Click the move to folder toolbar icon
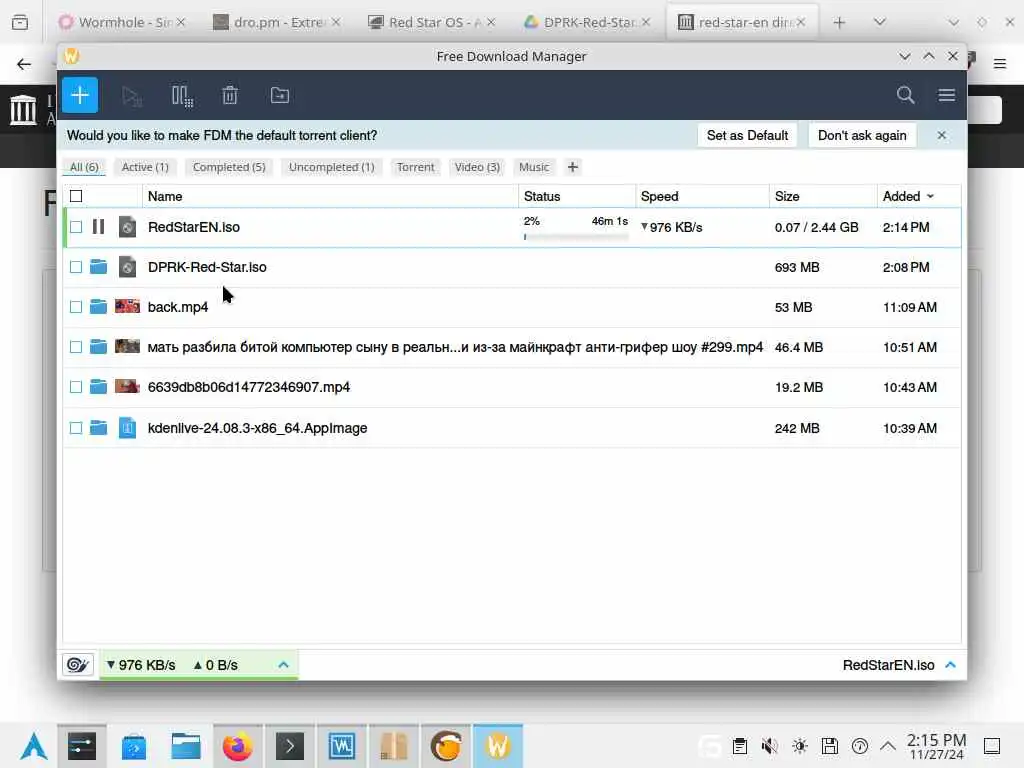The height and width of the screenshot is (768, 1024). 280,95
